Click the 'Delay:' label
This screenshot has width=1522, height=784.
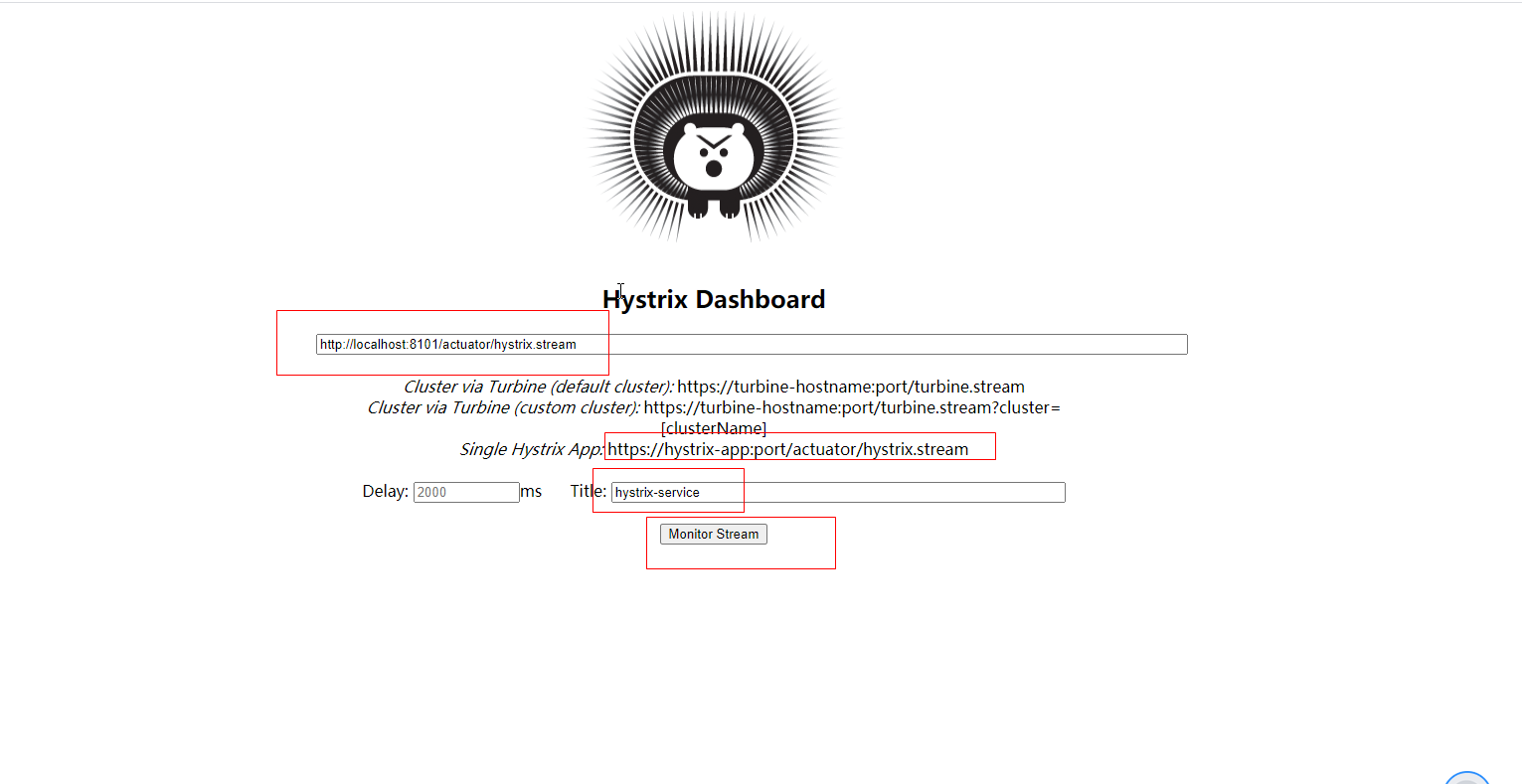pyautogui.click(x=386, y=491)
